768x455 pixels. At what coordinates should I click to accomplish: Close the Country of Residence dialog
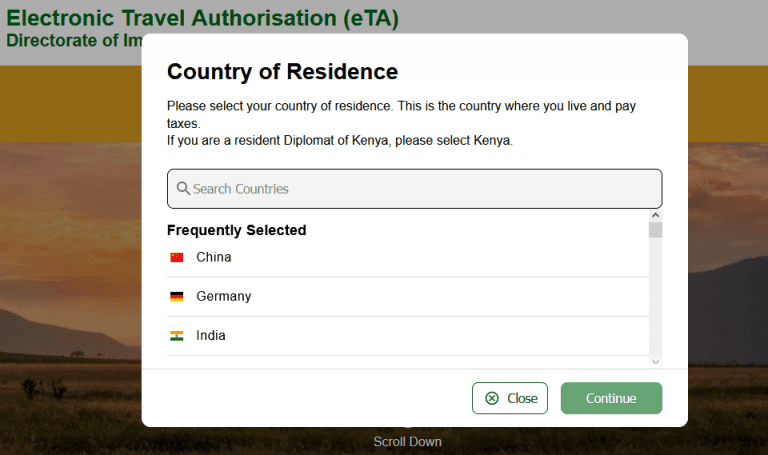pyautogui.click(x=510, y=398)
